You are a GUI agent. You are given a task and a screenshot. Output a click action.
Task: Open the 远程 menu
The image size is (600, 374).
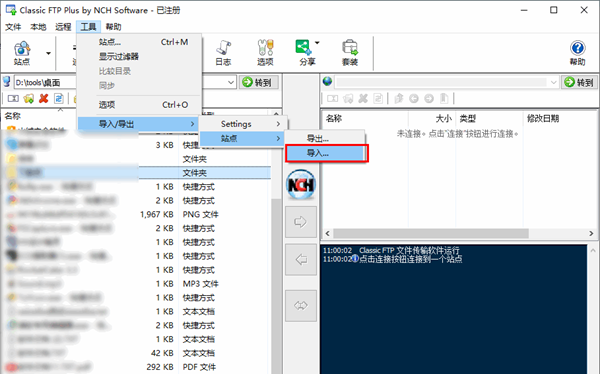(x=63, y=27)
